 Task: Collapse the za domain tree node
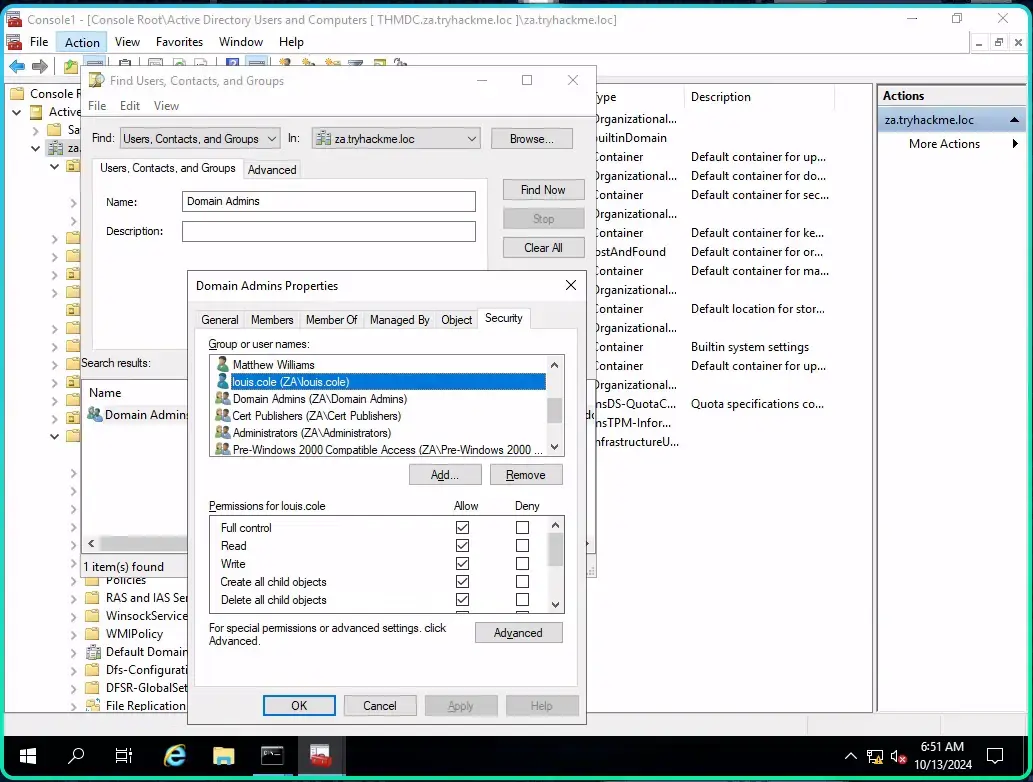coord(36,149)
